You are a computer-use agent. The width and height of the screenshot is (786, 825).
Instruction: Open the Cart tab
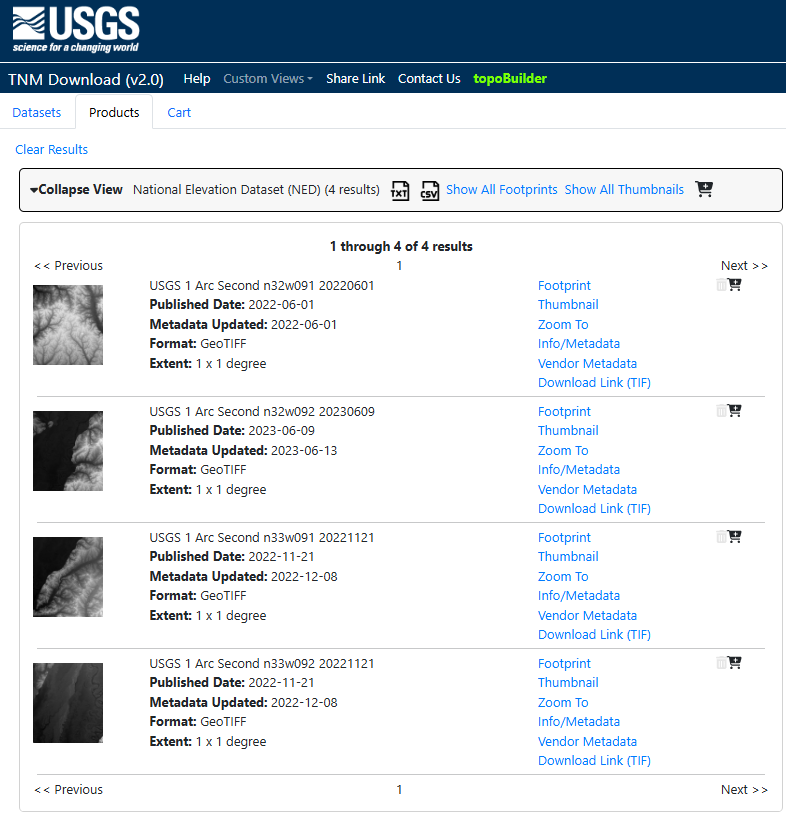coord(179,113)
